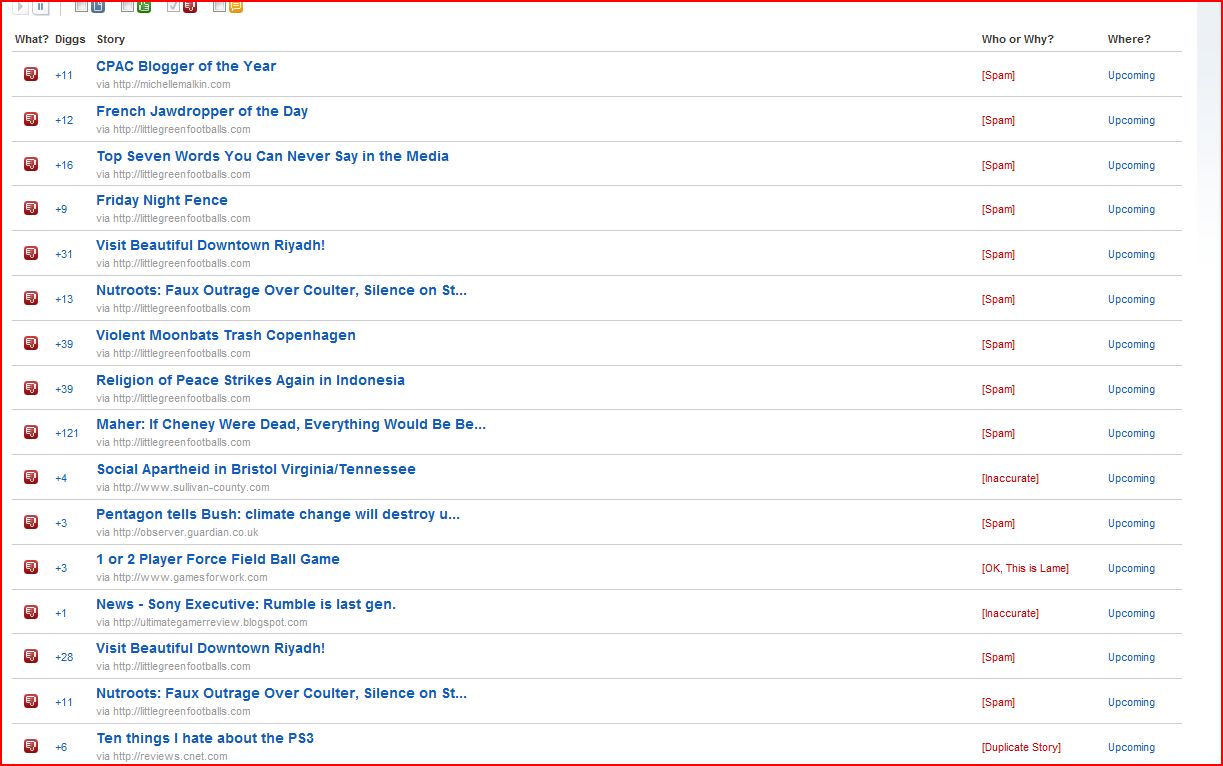Click the bury icon next to Friday Night Fence
This screenshot has width=1223, height=766.
click(x=31, y=208)
